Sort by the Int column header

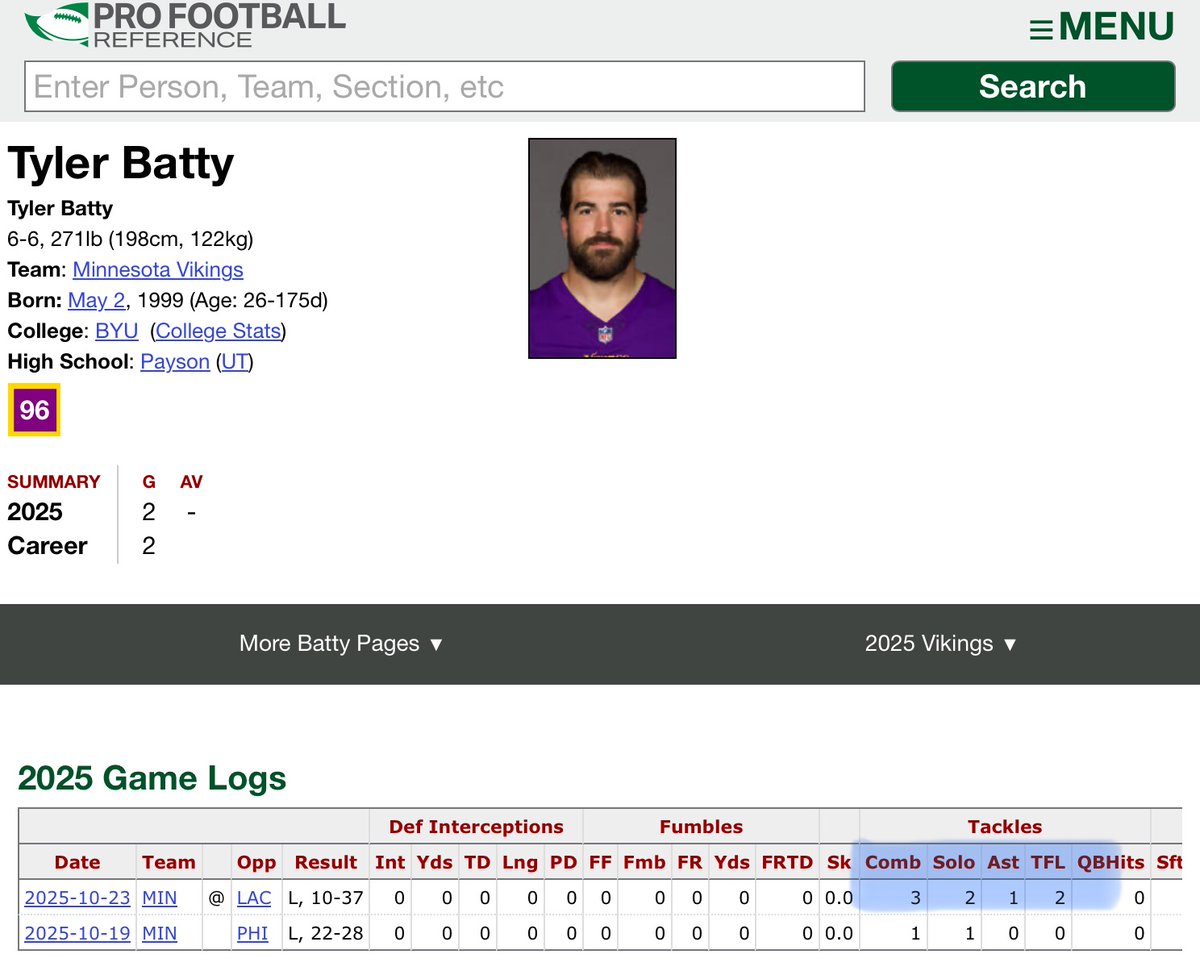click(390, 862)
